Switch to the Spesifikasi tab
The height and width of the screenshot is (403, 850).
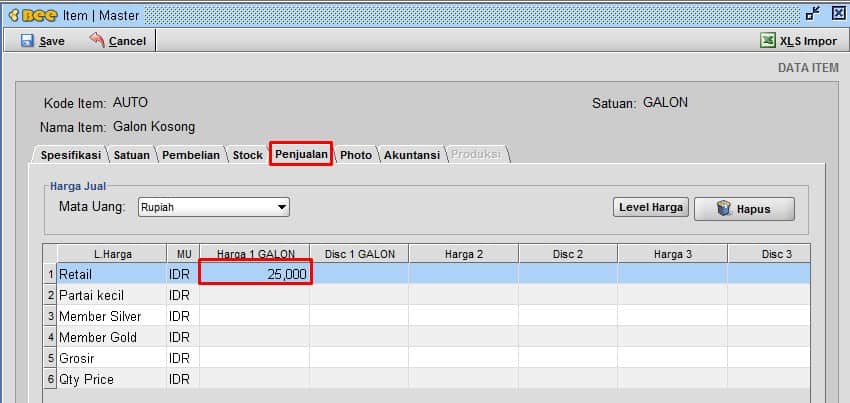coord(70,155)
